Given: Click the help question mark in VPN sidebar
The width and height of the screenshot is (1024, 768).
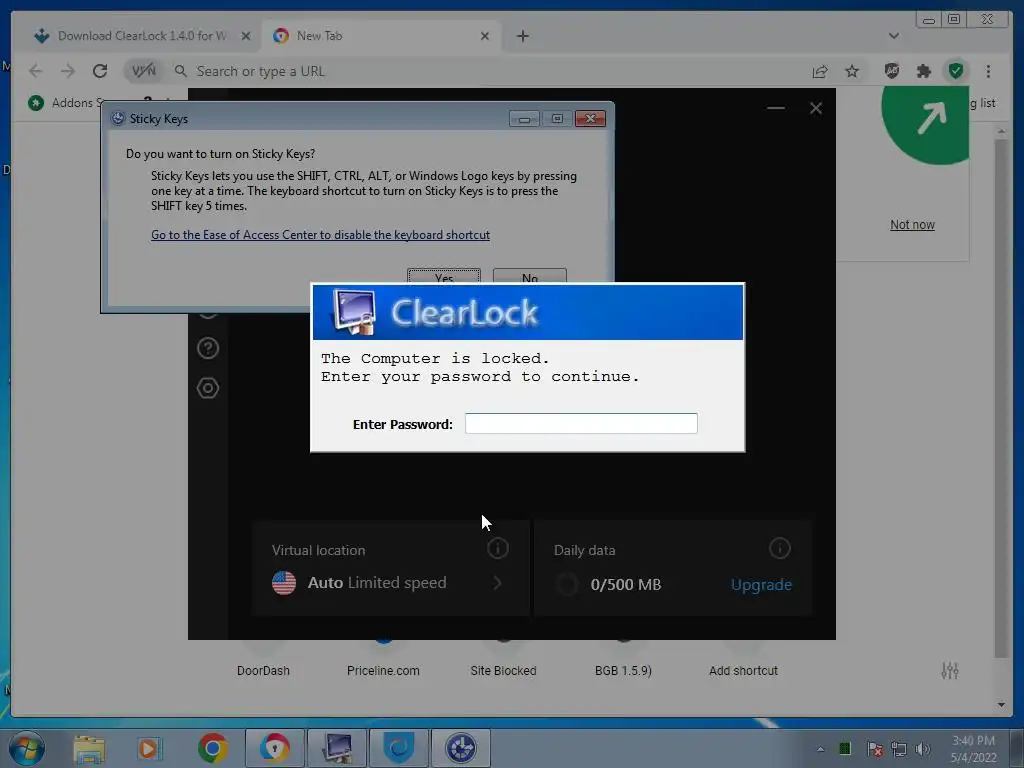Looking at the screenshot, I should coord(208,348).
